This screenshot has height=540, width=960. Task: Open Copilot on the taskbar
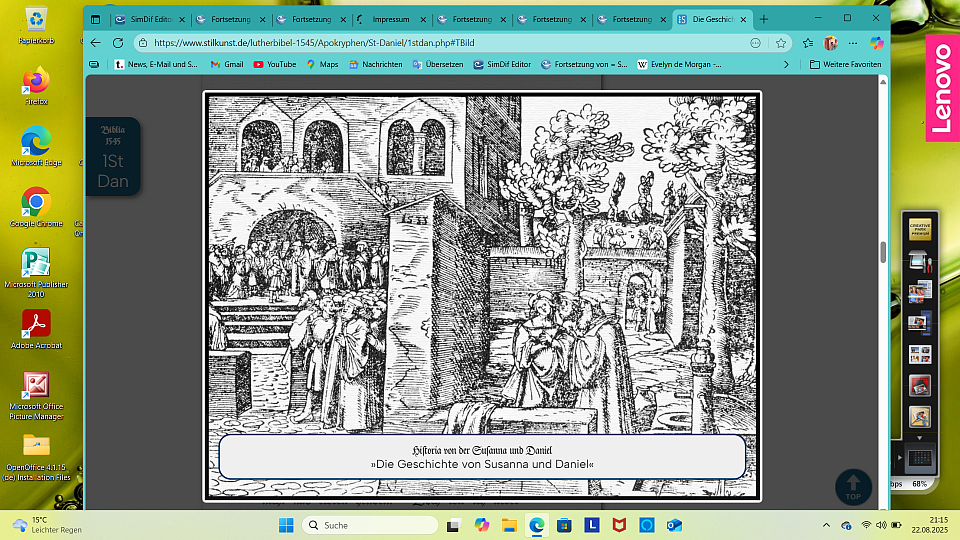(x=482, y=525)
